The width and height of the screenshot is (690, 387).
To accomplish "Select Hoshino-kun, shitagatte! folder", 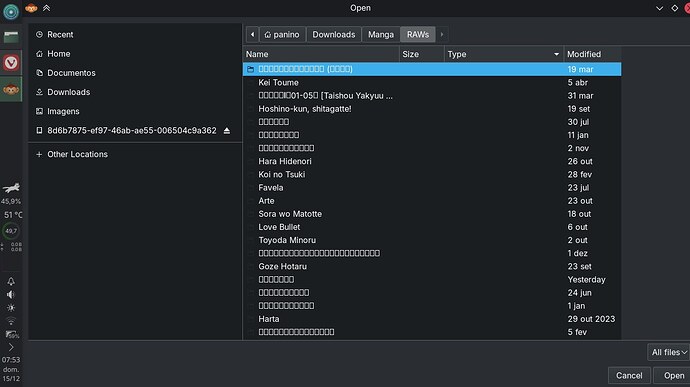I will pos(432,109).
